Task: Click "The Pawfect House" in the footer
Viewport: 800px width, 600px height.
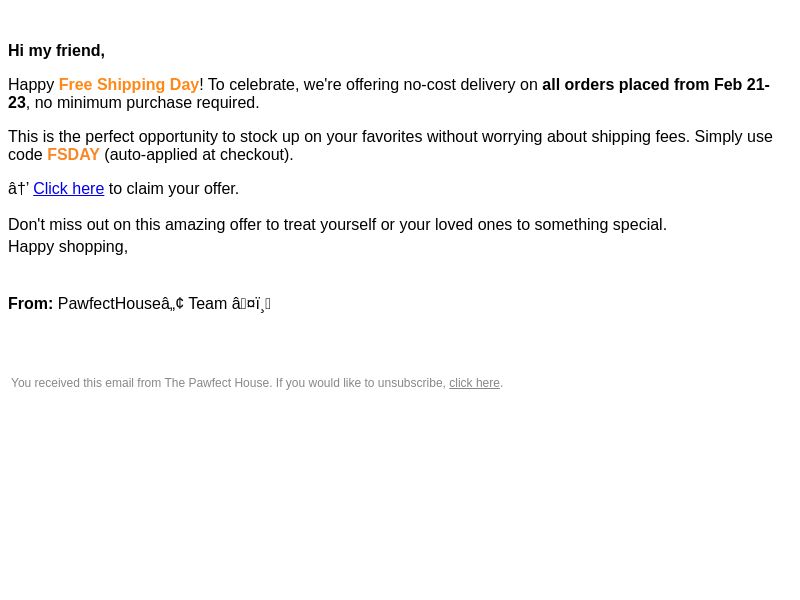Action: (217, 383)
